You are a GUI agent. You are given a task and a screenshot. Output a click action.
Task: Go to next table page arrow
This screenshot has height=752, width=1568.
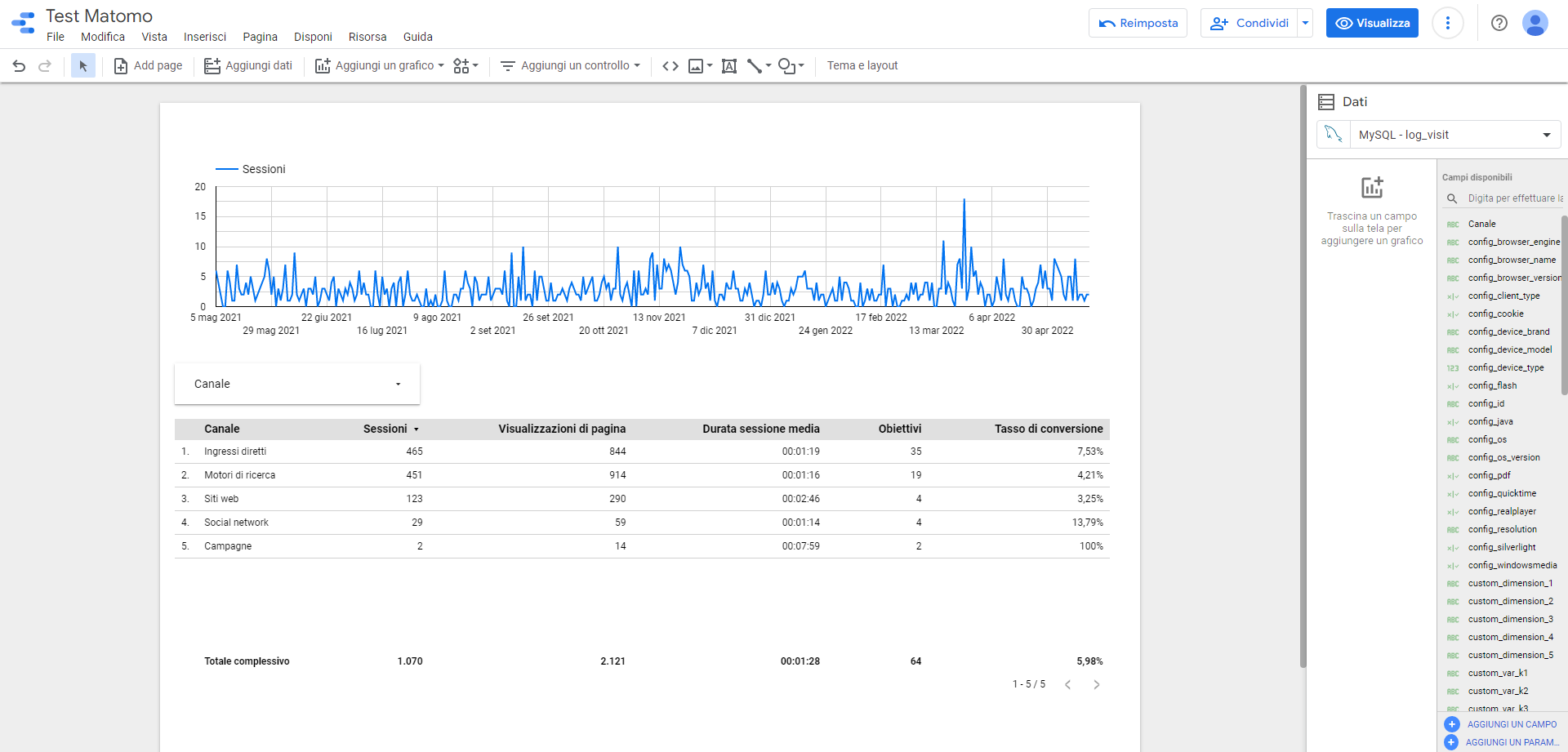1097,685
